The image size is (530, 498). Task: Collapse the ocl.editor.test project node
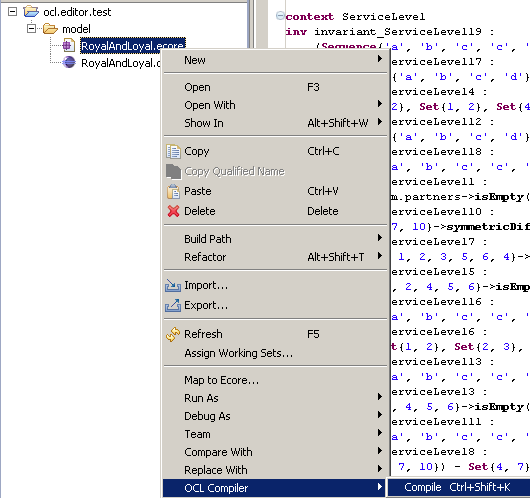click(x=13, y=12)
